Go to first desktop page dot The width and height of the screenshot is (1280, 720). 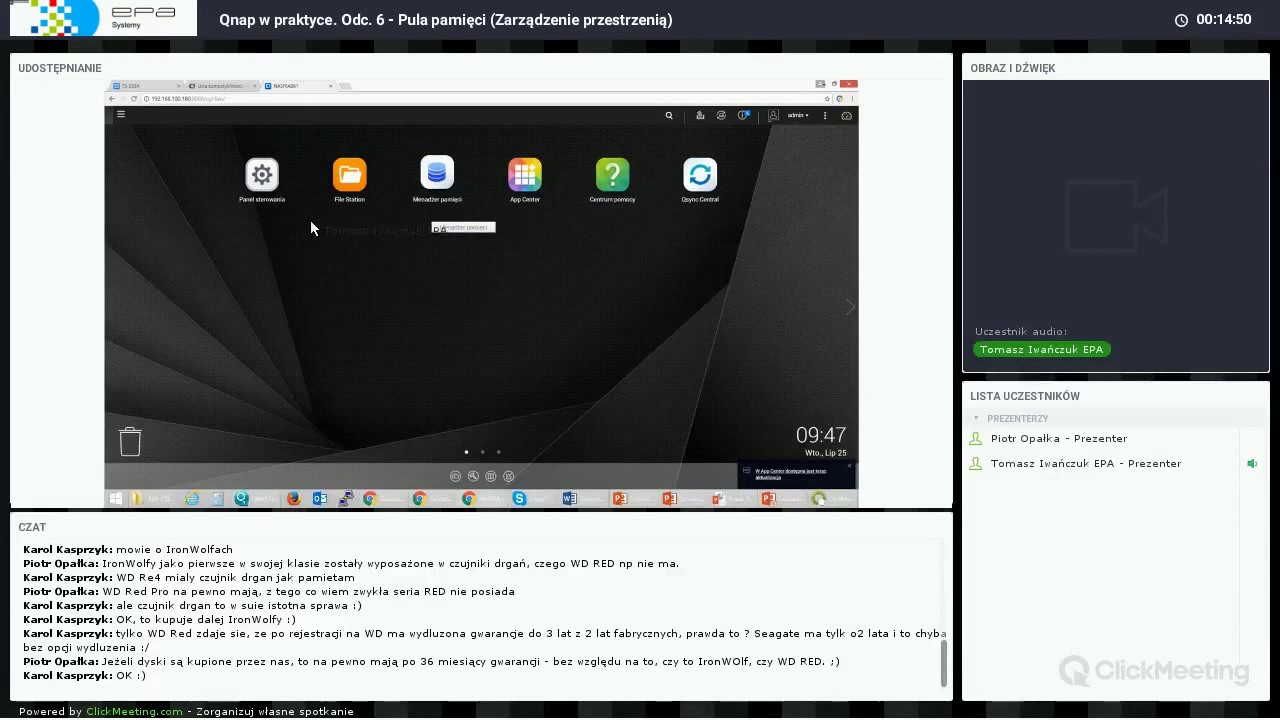[x=466, y=452]
